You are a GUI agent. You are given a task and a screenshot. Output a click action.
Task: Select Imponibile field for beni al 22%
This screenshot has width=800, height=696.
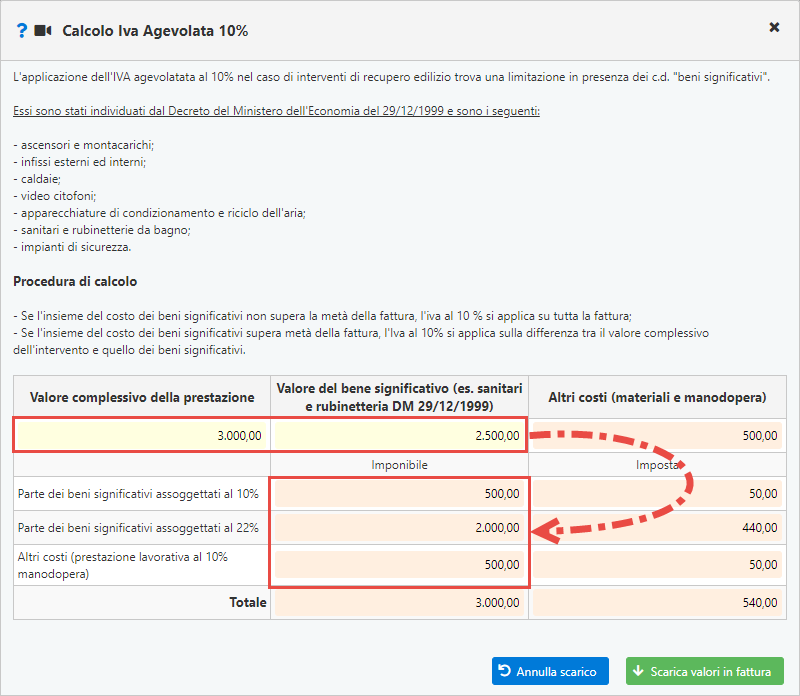click(399, 527)
